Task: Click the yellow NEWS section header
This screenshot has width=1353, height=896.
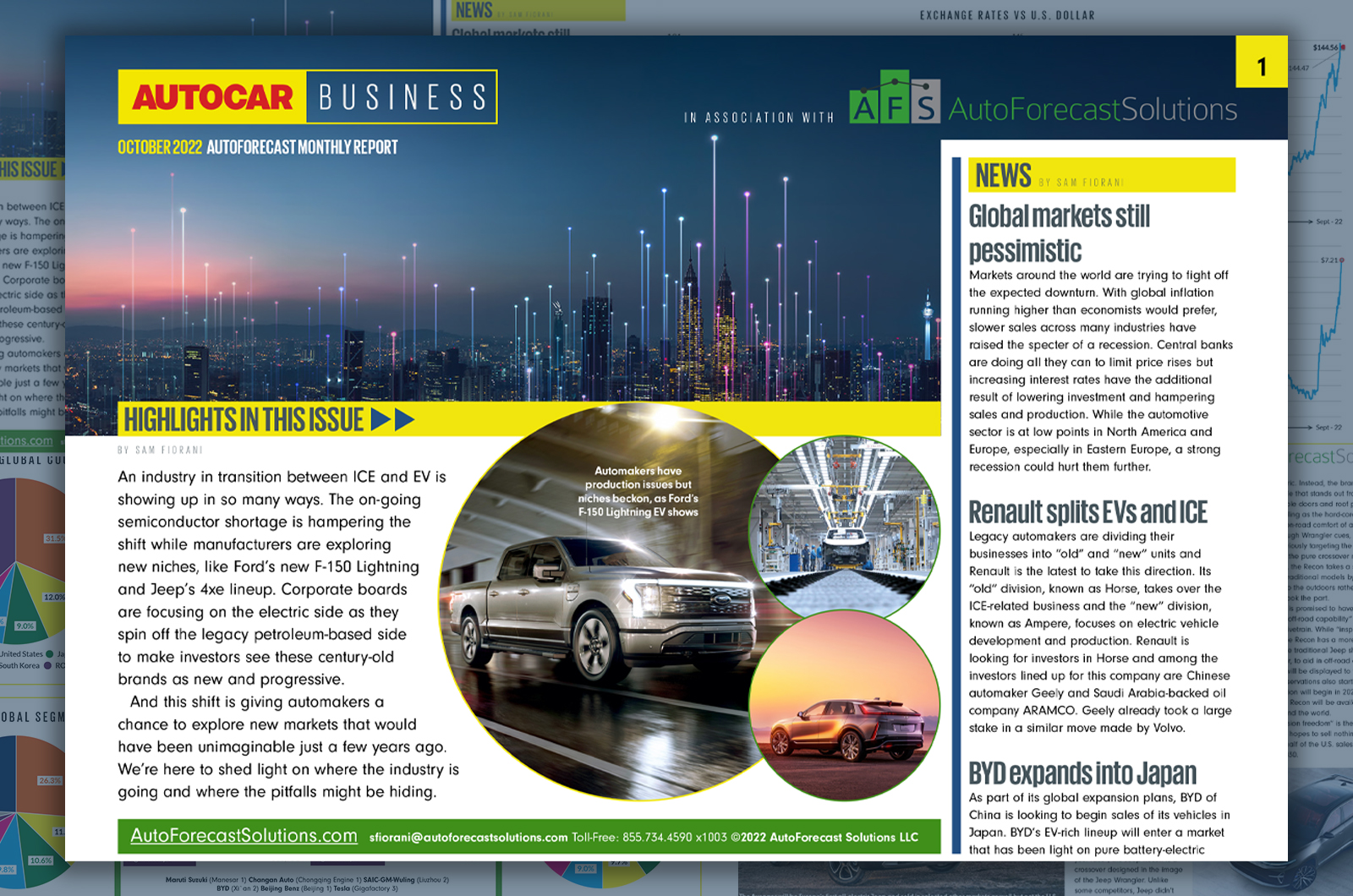Action: pos(1102,175)
